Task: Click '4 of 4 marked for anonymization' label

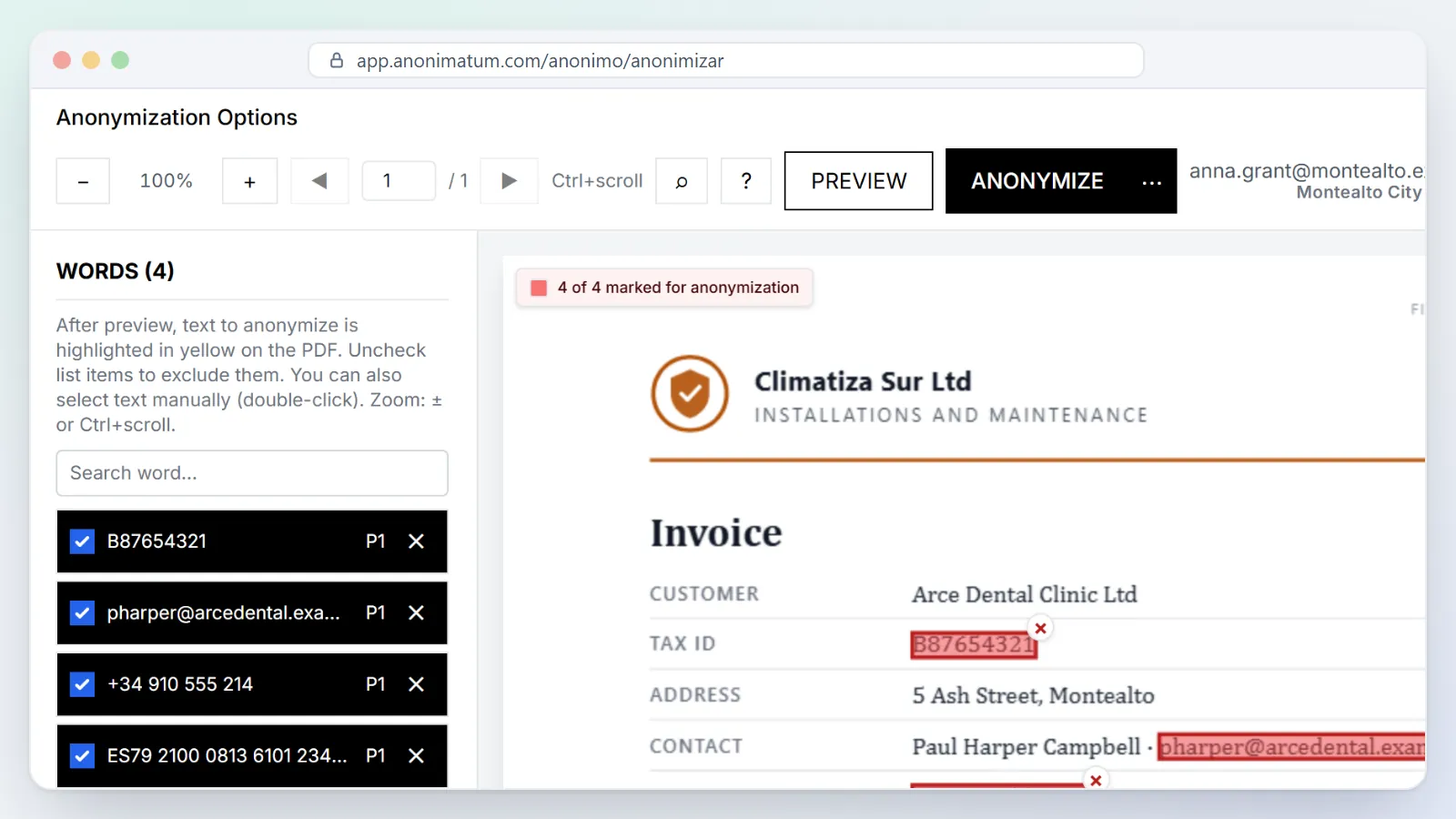Action: click(x=678, y=288)
